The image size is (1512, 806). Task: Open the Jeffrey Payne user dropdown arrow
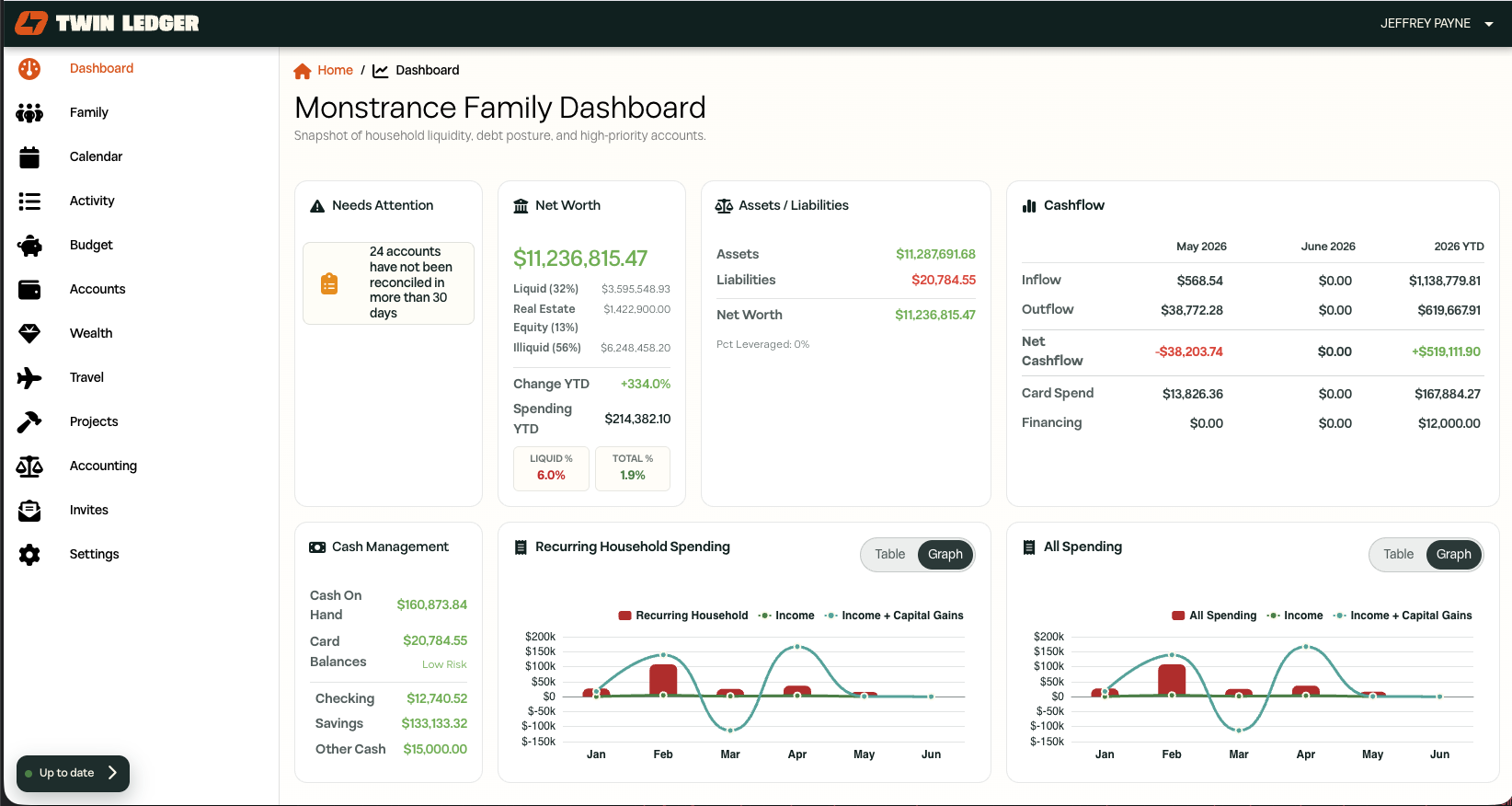(1489, 24)
